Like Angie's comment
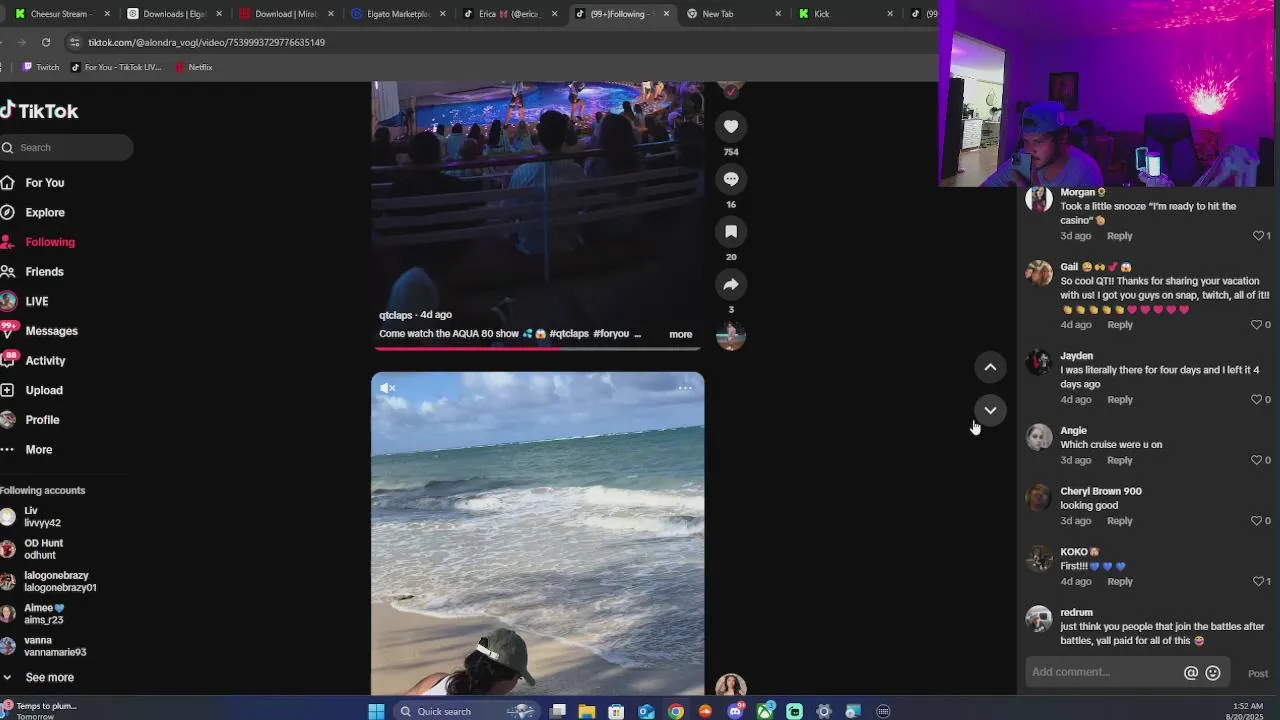 [x=1257, y=460]
